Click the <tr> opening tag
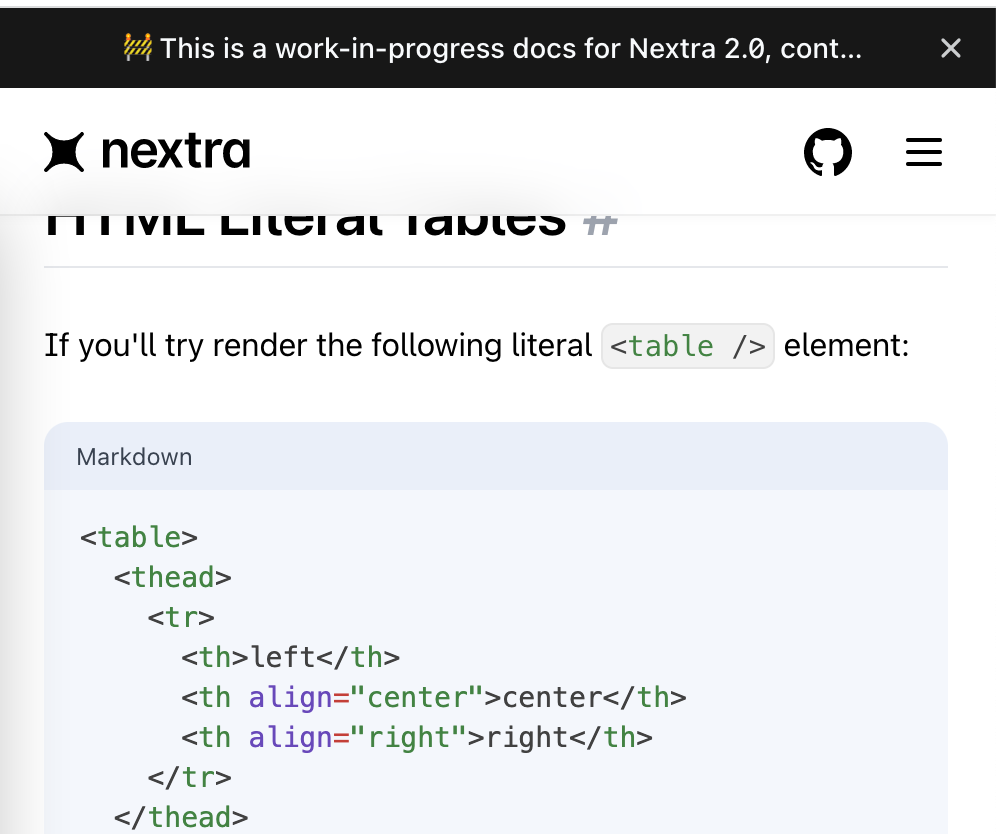This screenshot has height=834, width=996. 180,617
